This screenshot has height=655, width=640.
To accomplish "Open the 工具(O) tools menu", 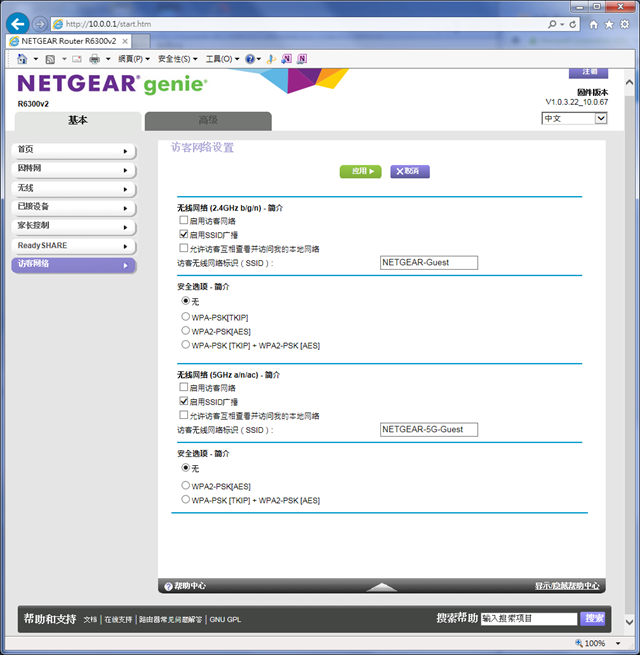I will click(x=222, y=59).
